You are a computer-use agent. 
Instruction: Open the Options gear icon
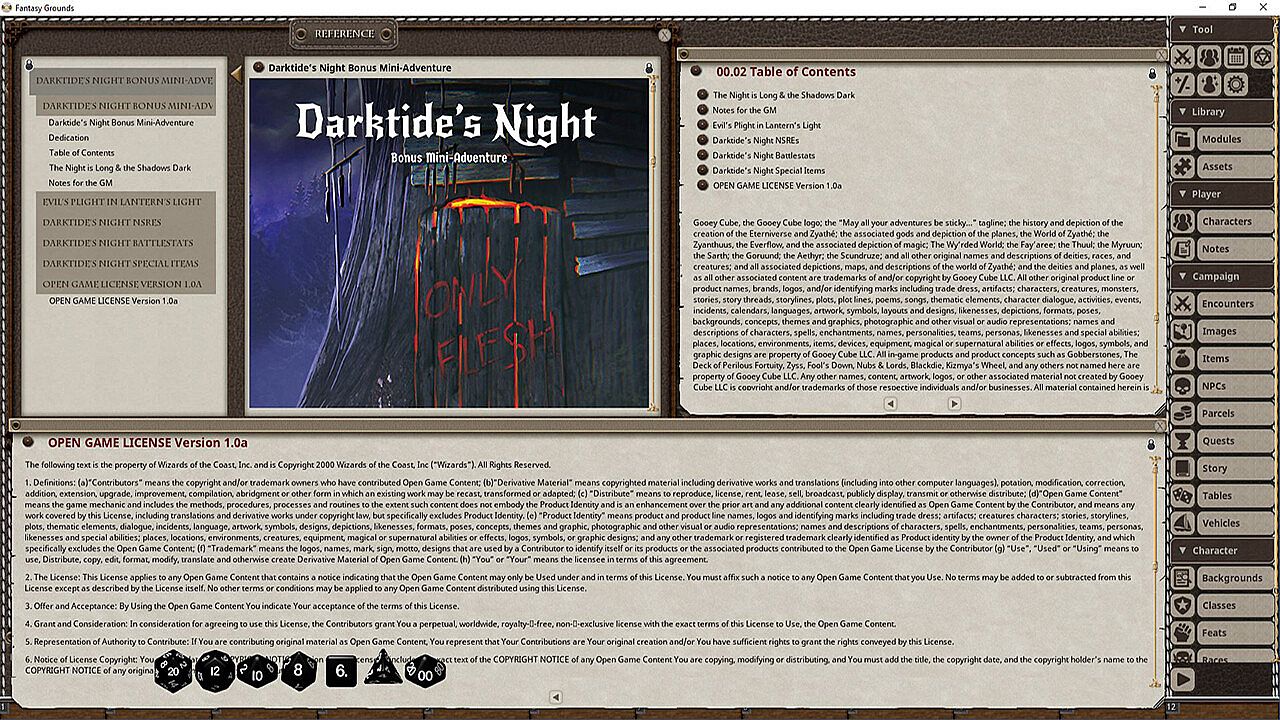point(1235,84)
